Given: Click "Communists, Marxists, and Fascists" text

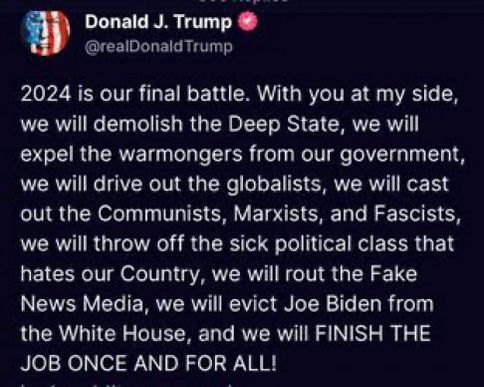Looking at the screenshot, I should pos(279,214).
